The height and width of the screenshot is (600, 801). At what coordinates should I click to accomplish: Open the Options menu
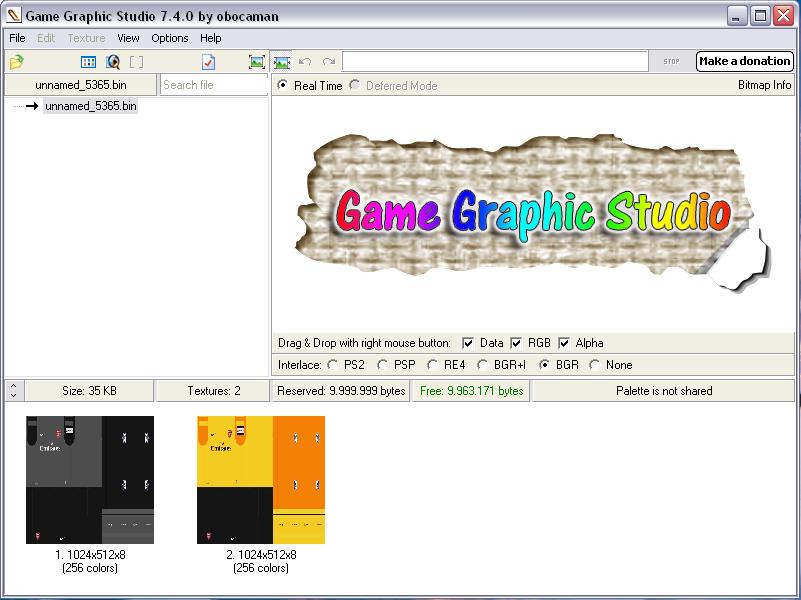point(170,38)
